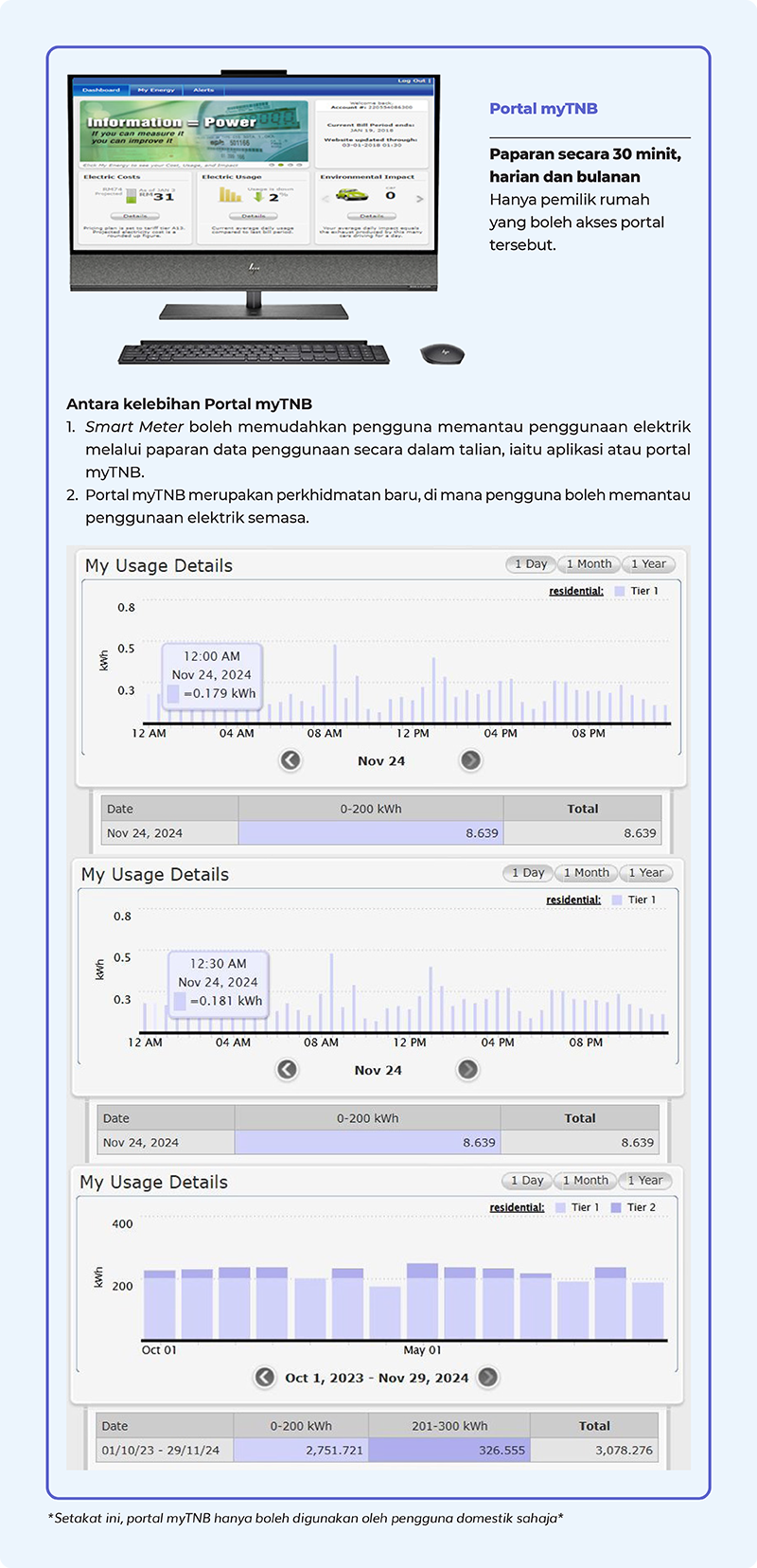757x1568 pixels.
Task: Click the May 01 axis label
Action: [x=422, y=1350]
